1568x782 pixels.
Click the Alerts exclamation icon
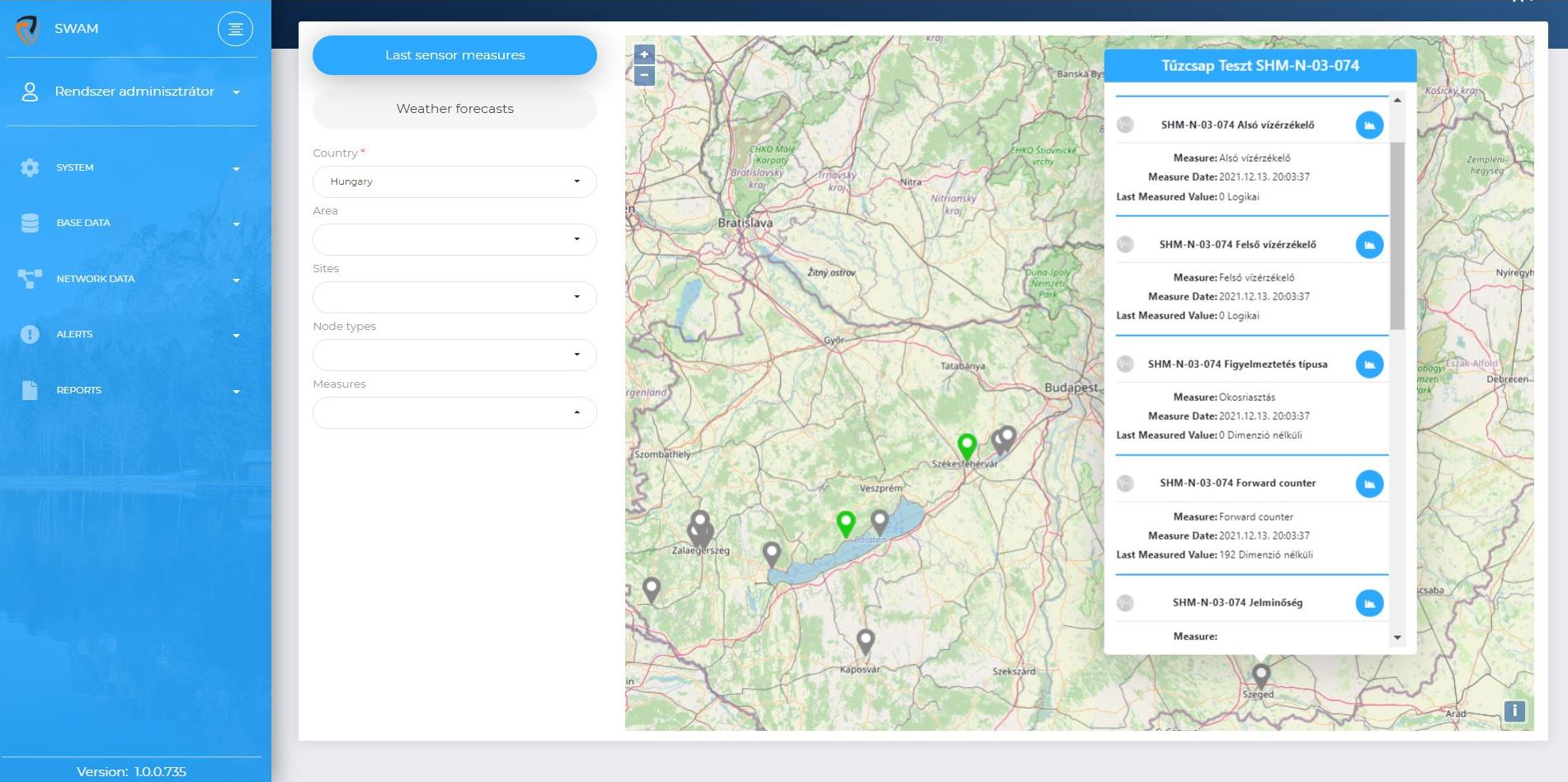pyautogui.click(x=30, y=334)
